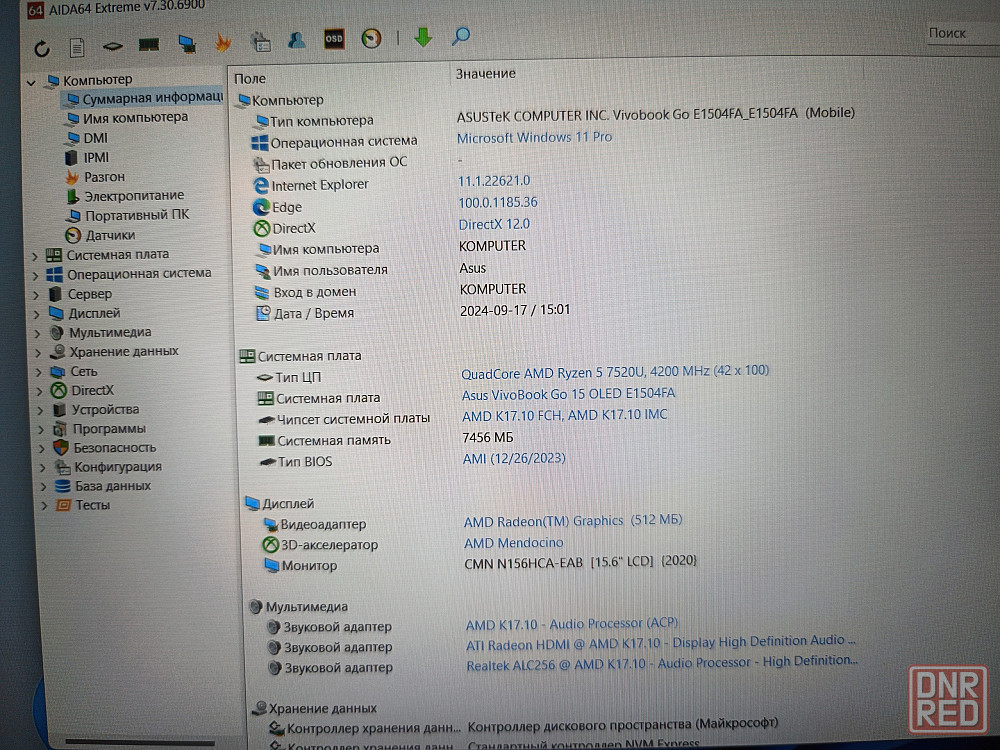Click the Значение column header
Image resolution: width=1000 pixels, height=750 pixels.
pyautogui.click(x=486, y=74)
